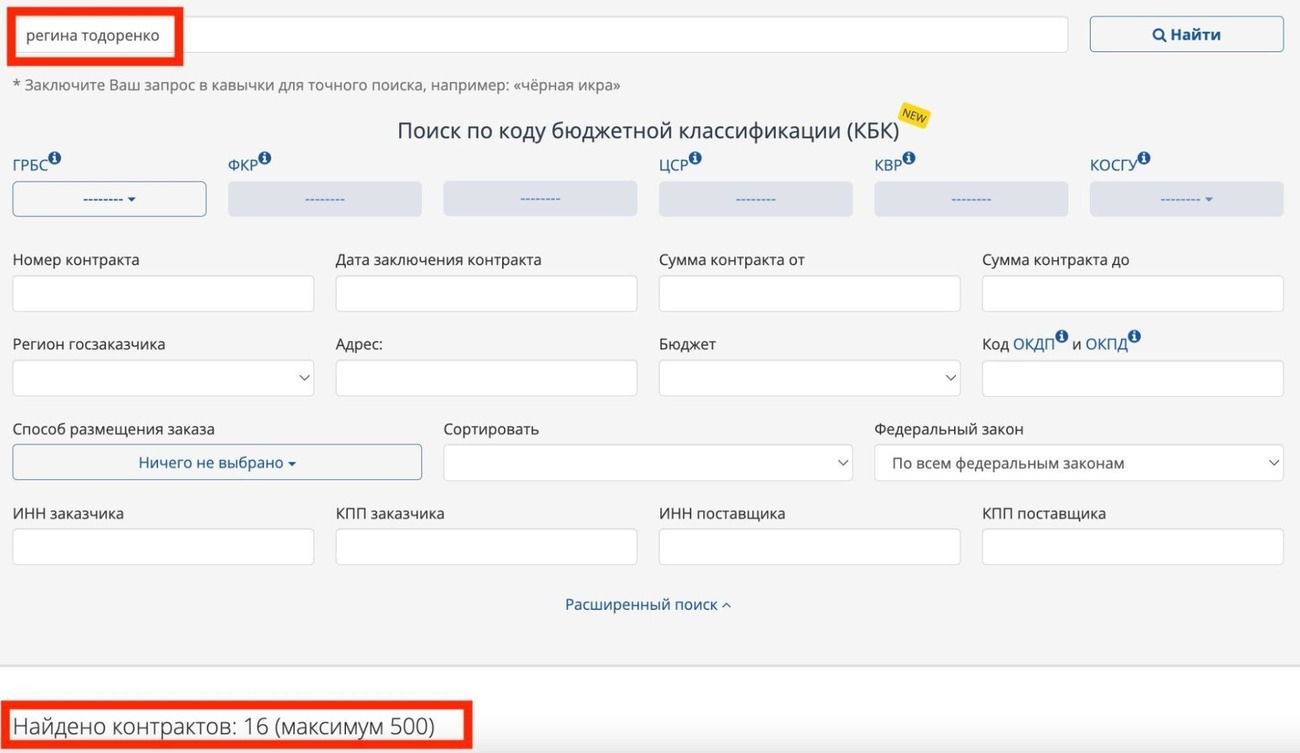Expand Способ размещения заказа selector
1300x753 pixels.
[x=217, y=463]
